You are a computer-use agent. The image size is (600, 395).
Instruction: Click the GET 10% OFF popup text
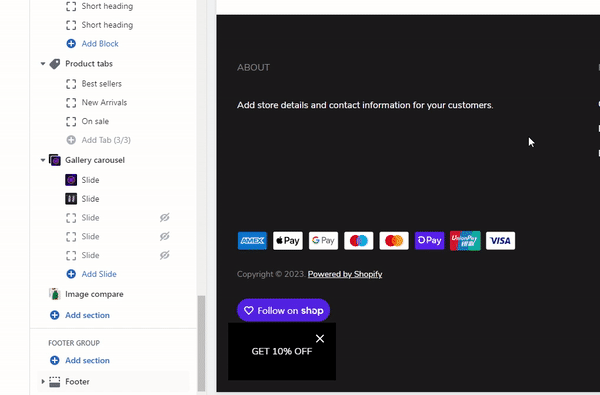coord(282,351)
